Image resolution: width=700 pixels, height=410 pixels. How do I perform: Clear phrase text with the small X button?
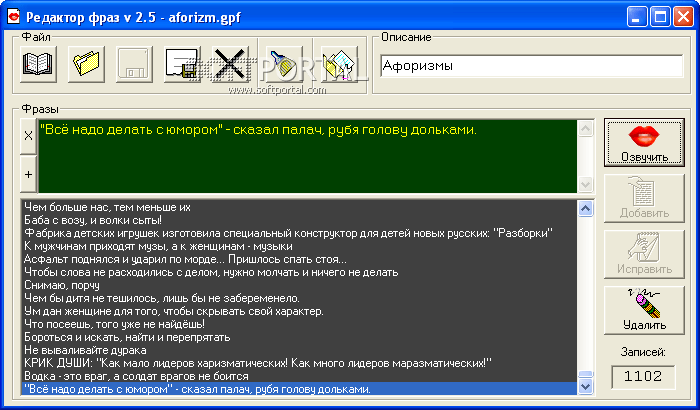[29, 136]
